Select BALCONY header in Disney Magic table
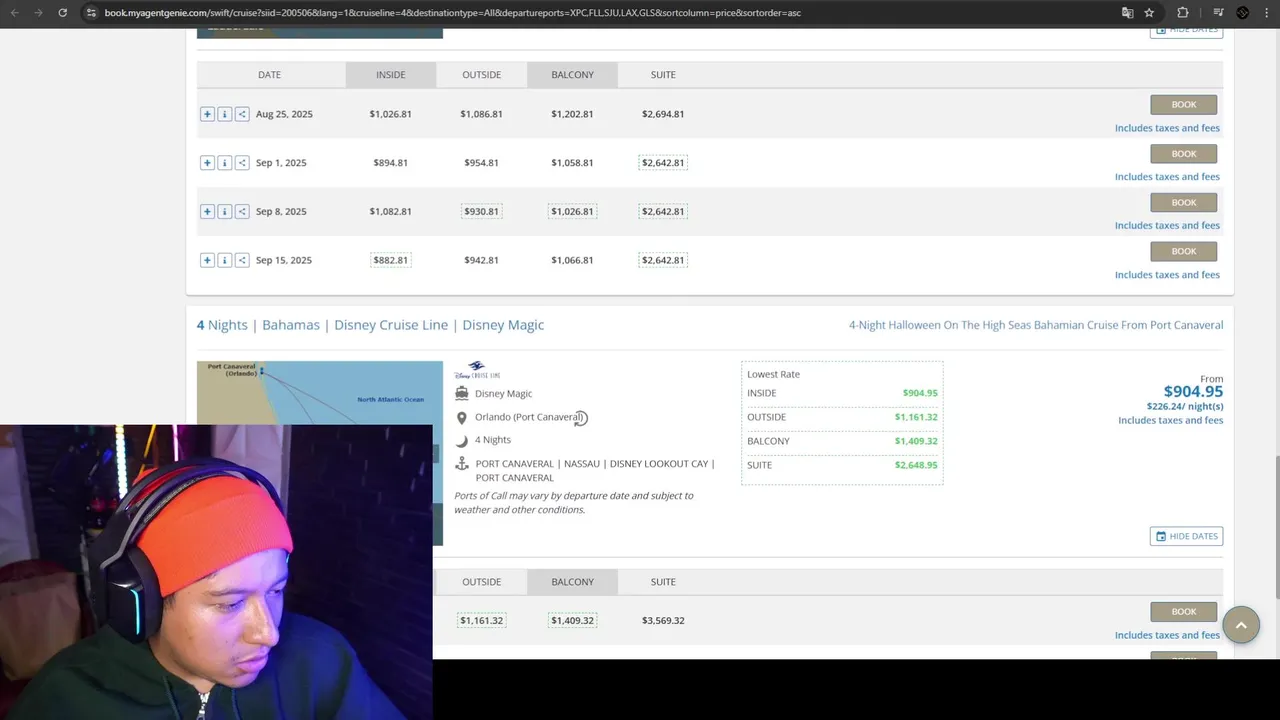 pyautogui.click(x=572, y=582)
